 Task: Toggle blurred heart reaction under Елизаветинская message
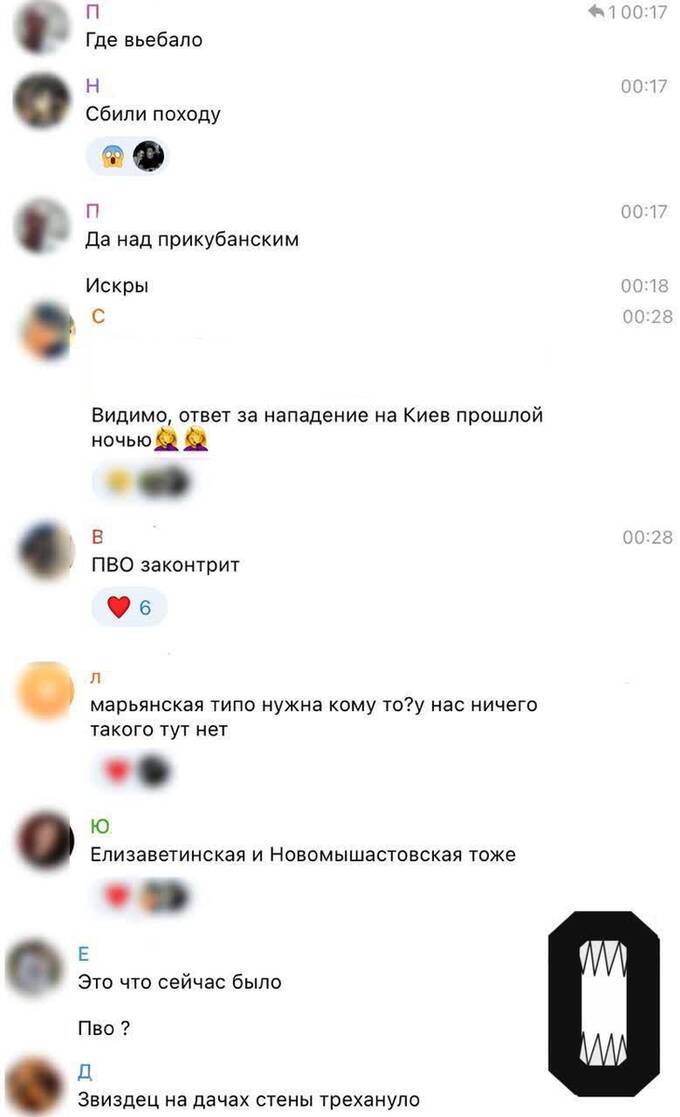click(117, 895)
